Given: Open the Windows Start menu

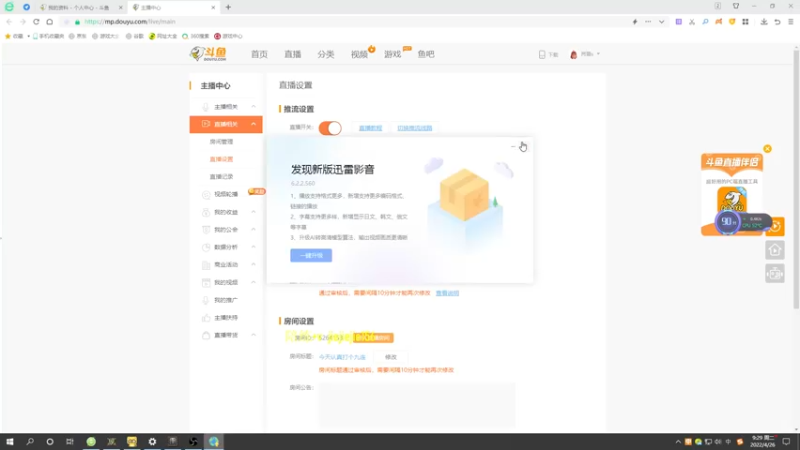Looking at the screenshot, I should coord(10,442).
